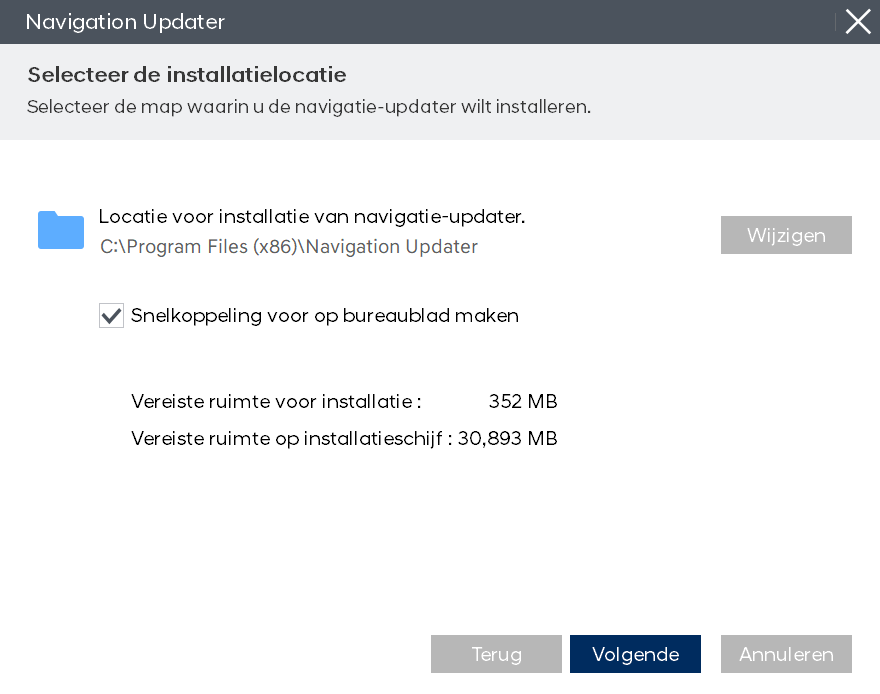Click the blank white area above the buttons
Image resolution: width=880 pixels, height=694 pixels.
[440, 540]
